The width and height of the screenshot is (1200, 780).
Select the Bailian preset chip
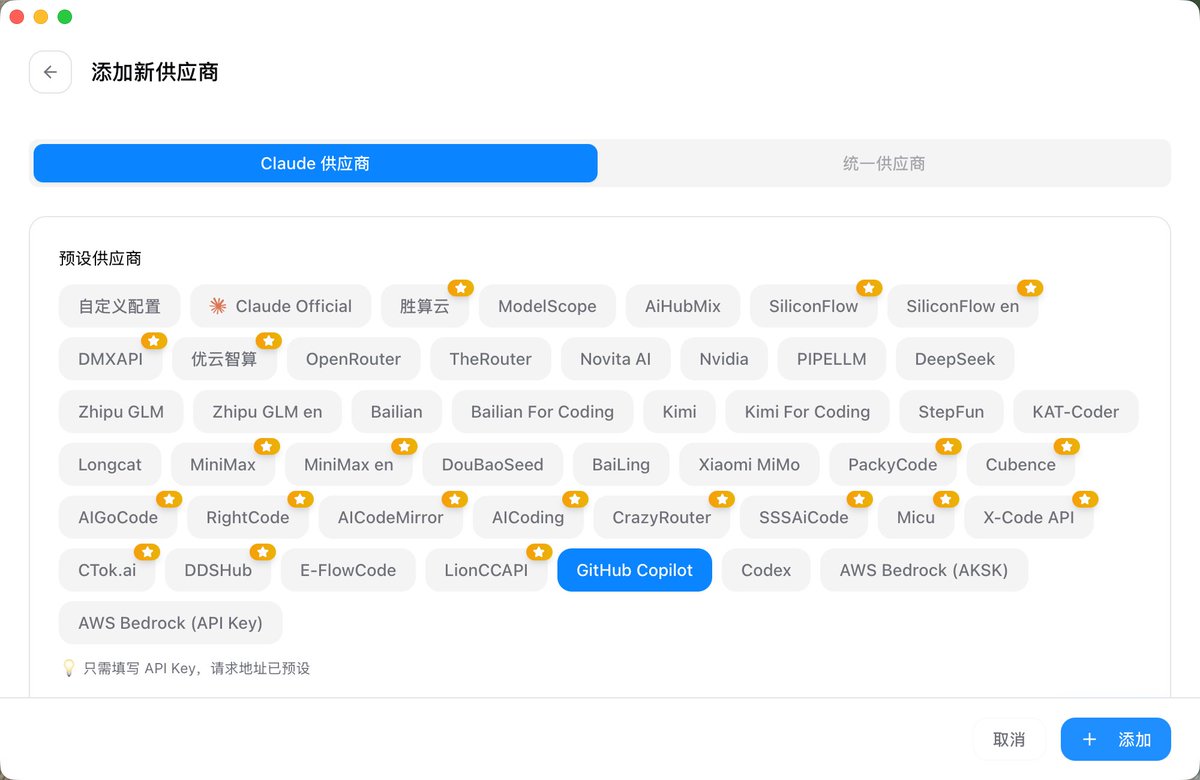397,411
